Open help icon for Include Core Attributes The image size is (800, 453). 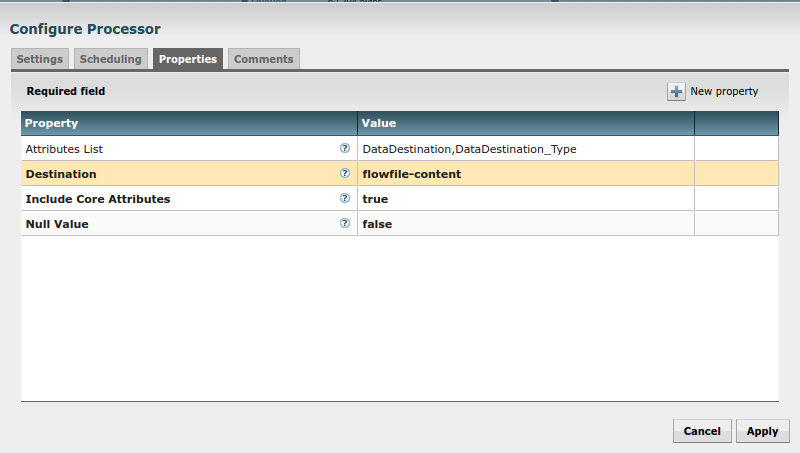(x=345, y=198)
